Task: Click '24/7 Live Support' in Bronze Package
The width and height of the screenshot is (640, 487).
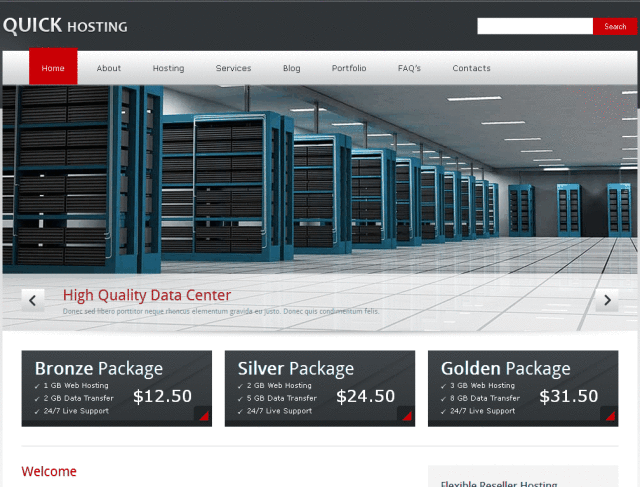Action: pyautogui.click(x=76, y=411)
